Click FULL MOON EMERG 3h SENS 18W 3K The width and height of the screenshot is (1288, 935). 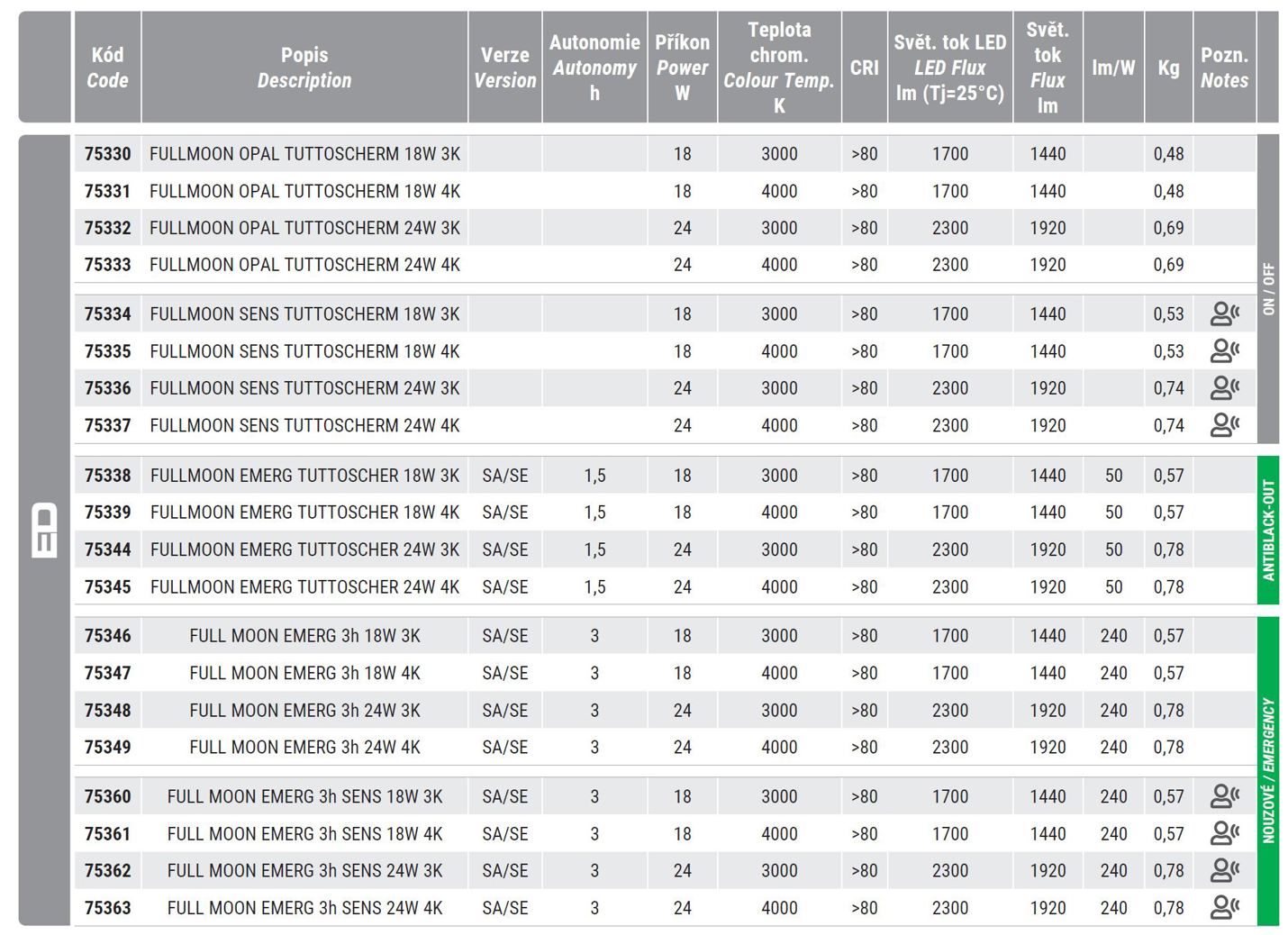[304, 796]
